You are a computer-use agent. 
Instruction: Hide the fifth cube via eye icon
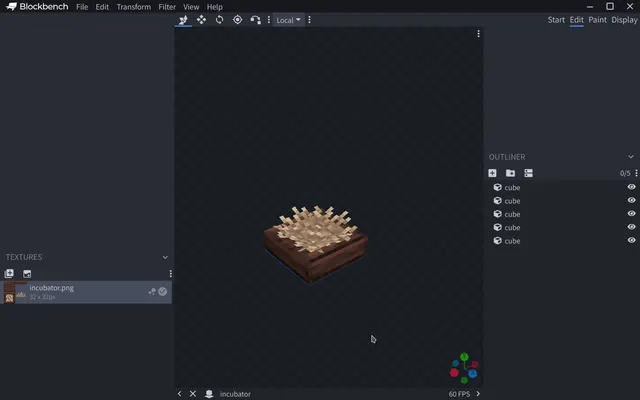pyautogui.click(x=631, y=240)
